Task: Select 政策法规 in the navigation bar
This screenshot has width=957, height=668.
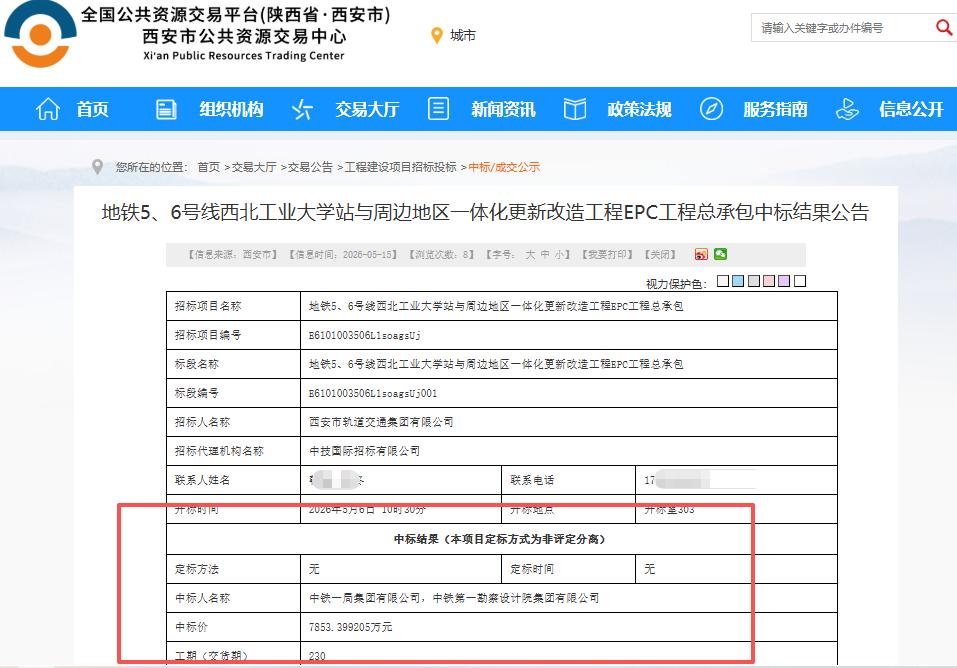Action: (x=640, y=109)
